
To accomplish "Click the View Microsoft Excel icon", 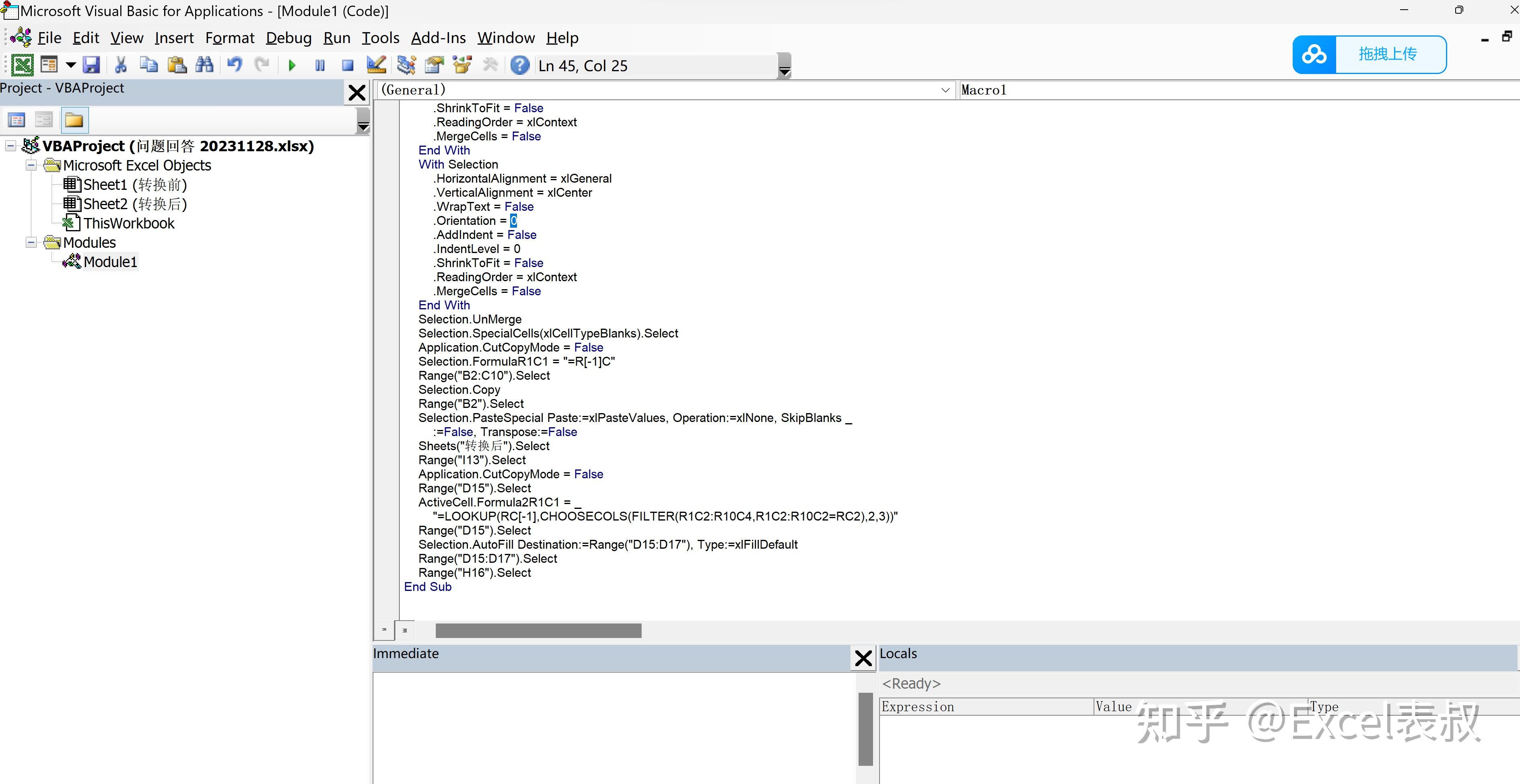I will 23,65.
